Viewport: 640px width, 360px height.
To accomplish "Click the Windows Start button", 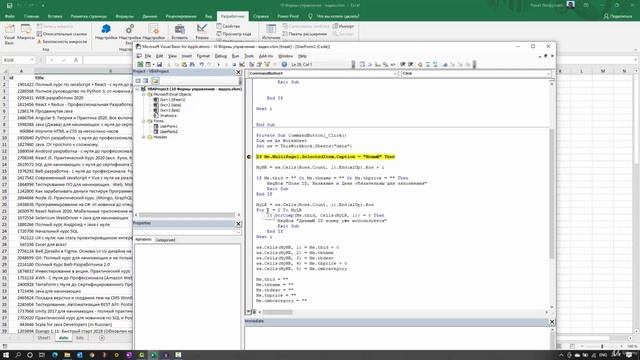I will 6,355.
